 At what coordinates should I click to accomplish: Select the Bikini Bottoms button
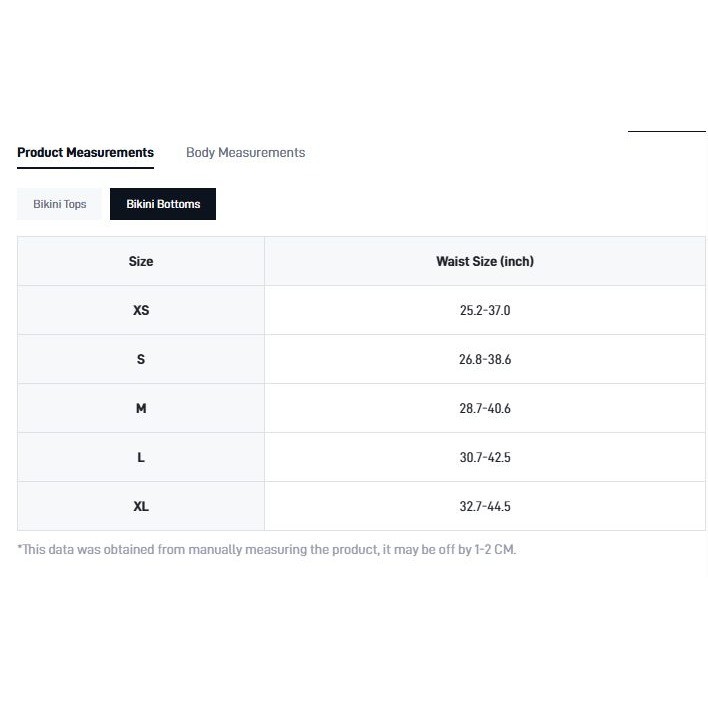(163, 204)
